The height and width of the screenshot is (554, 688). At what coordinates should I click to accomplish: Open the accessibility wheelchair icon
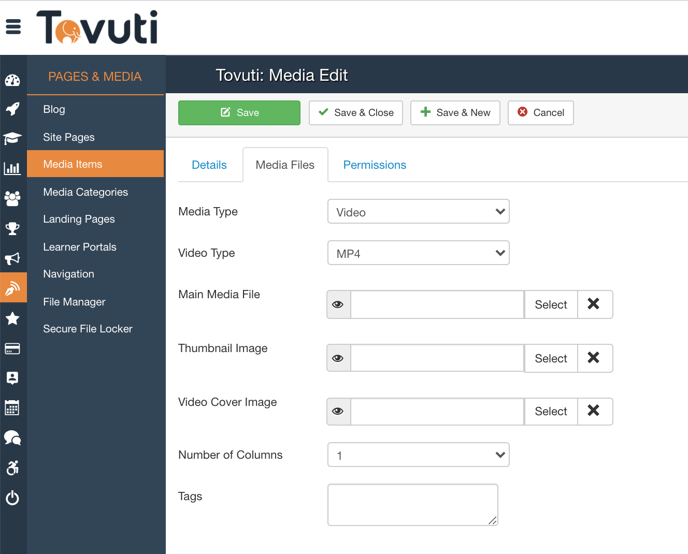12,468
